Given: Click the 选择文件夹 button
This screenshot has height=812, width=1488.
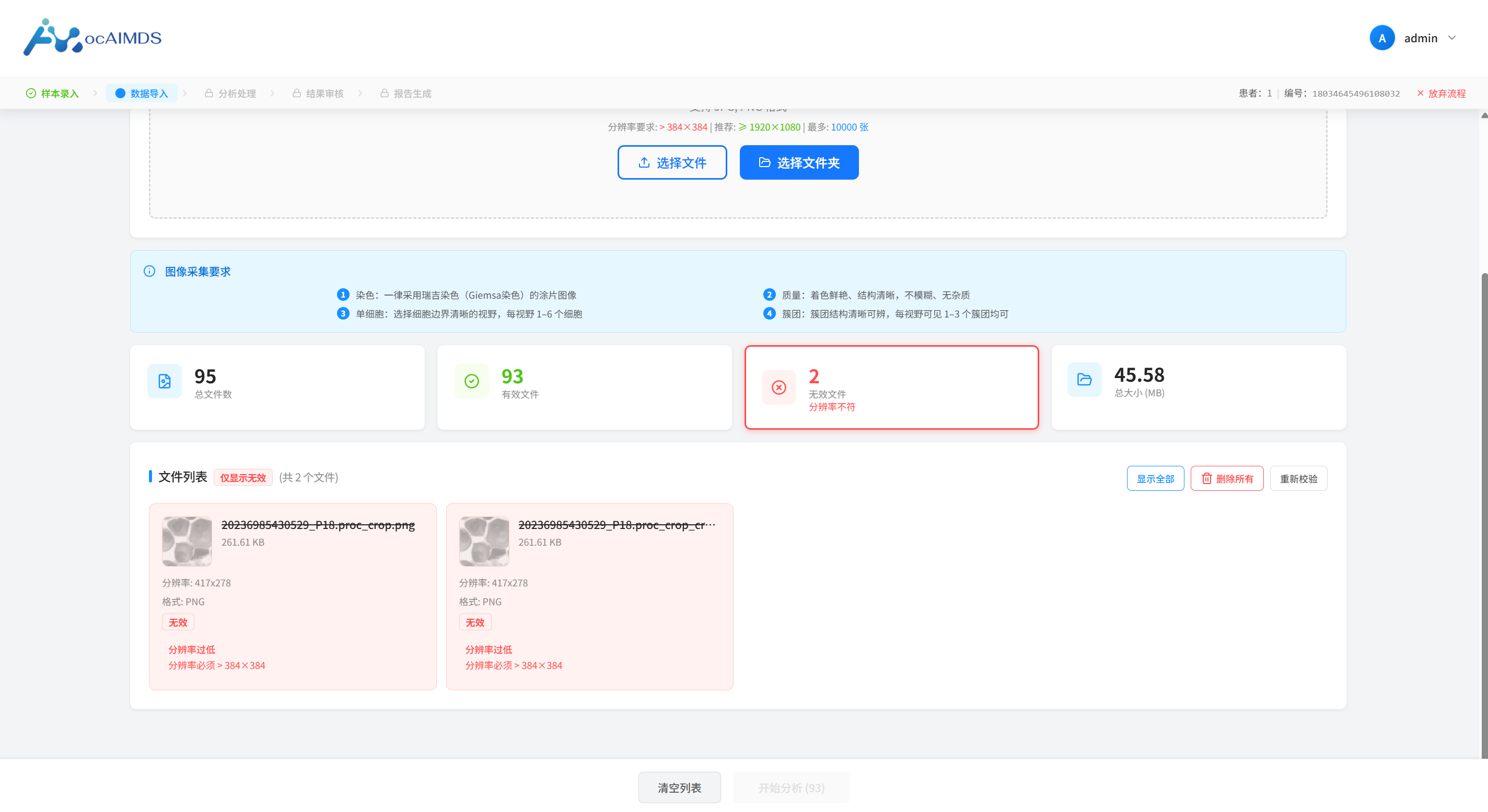Looking at the screenshot, I should point(799,163).
